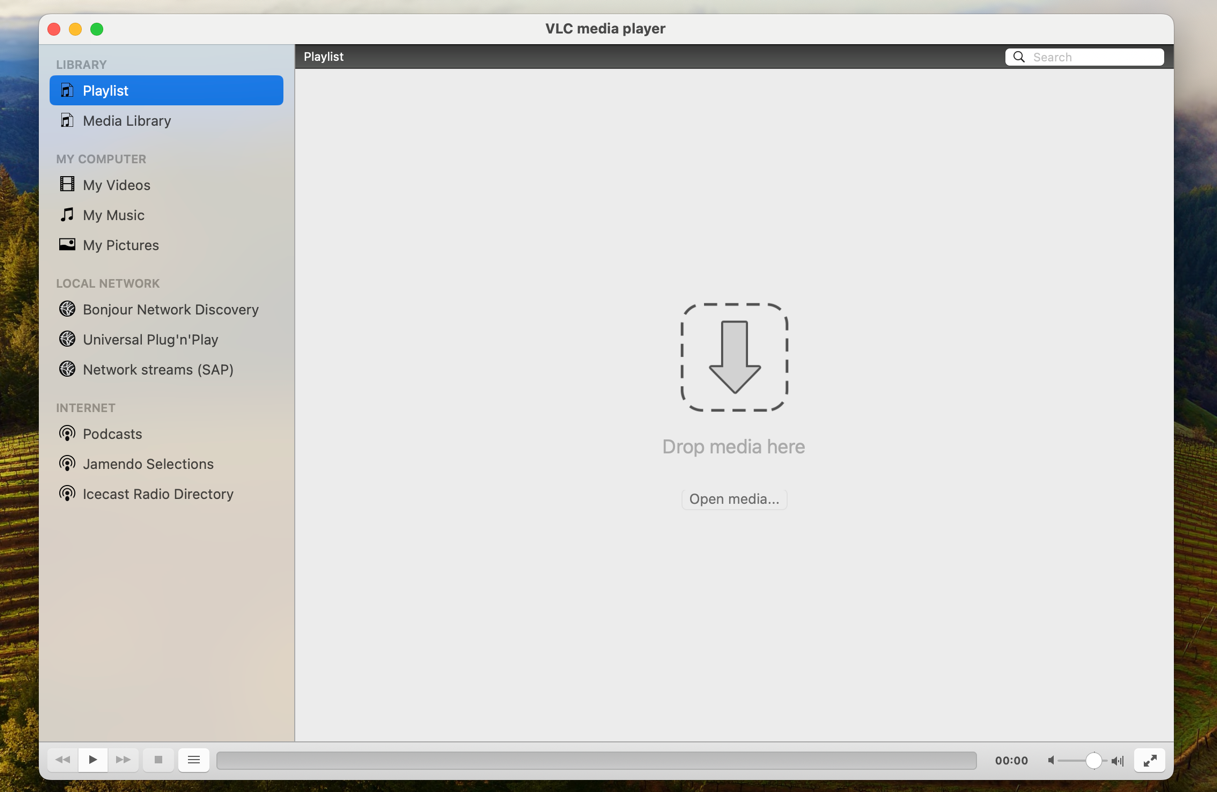
Task: Mute audio via the small speaker icon
Action: (x=1051, y=761)
